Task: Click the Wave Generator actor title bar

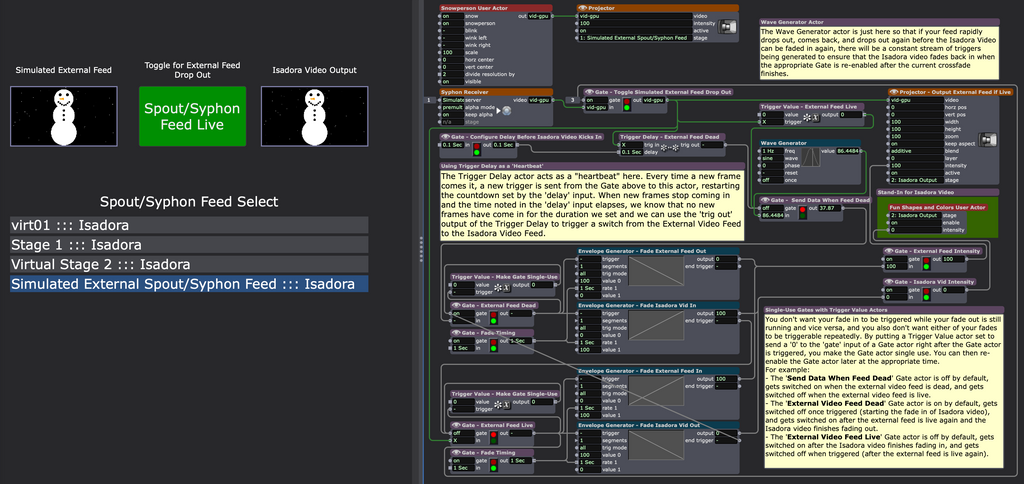Action: click(810, 142)
